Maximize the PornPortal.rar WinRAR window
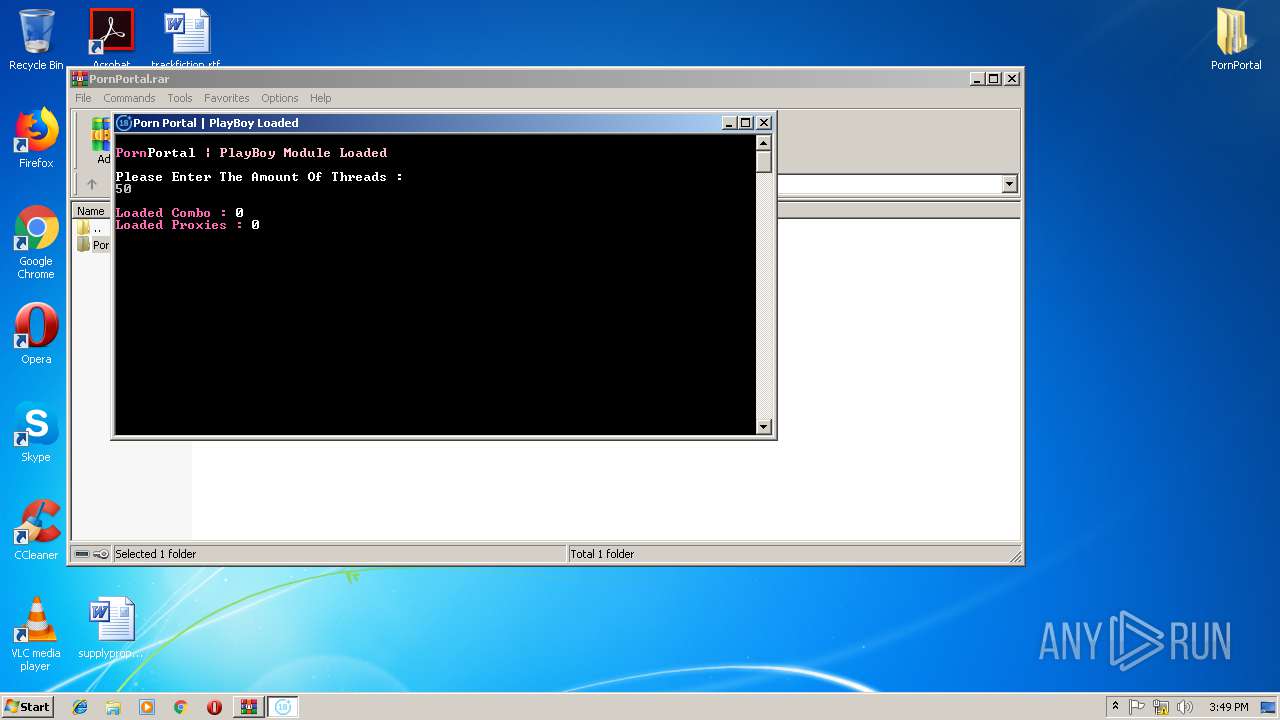This screenshot has height=720, width=1280. click(993, 79)
